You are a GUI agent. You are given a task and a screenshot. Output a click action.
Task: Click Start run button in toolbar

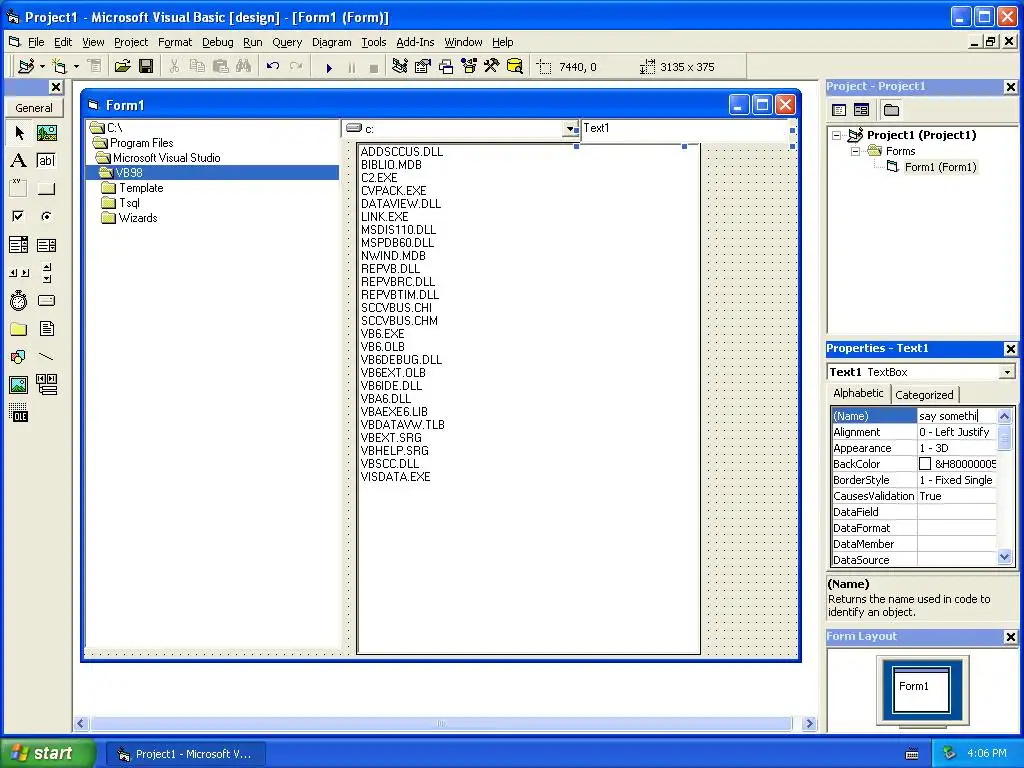329,67
